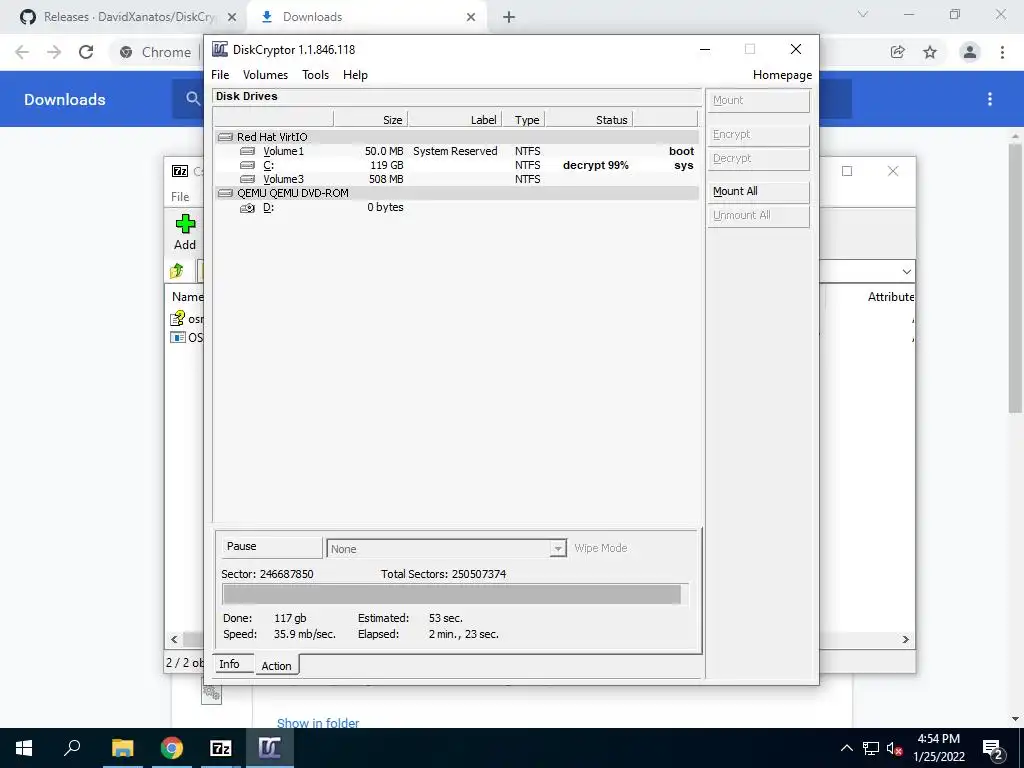Select the C: volume row

tap(456, 165)
